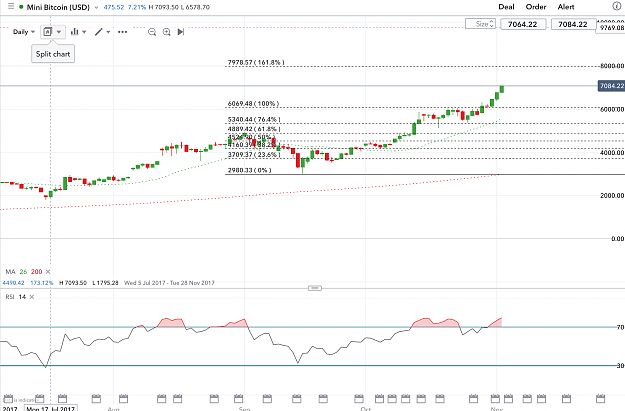Click the 4889.42 (61.8%) Fibonacci label
Viewport: 625px width, 411px height.
pos(254,129)
